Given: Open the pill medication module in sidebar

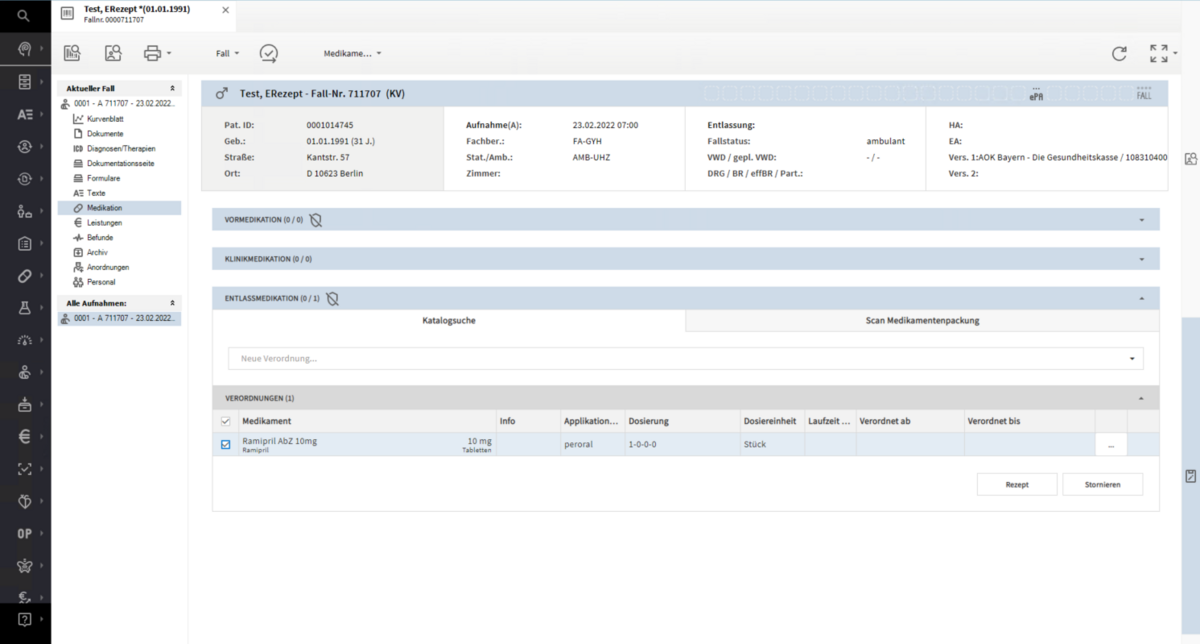Looking at the screenshot, I should click(x=25, y=275).
